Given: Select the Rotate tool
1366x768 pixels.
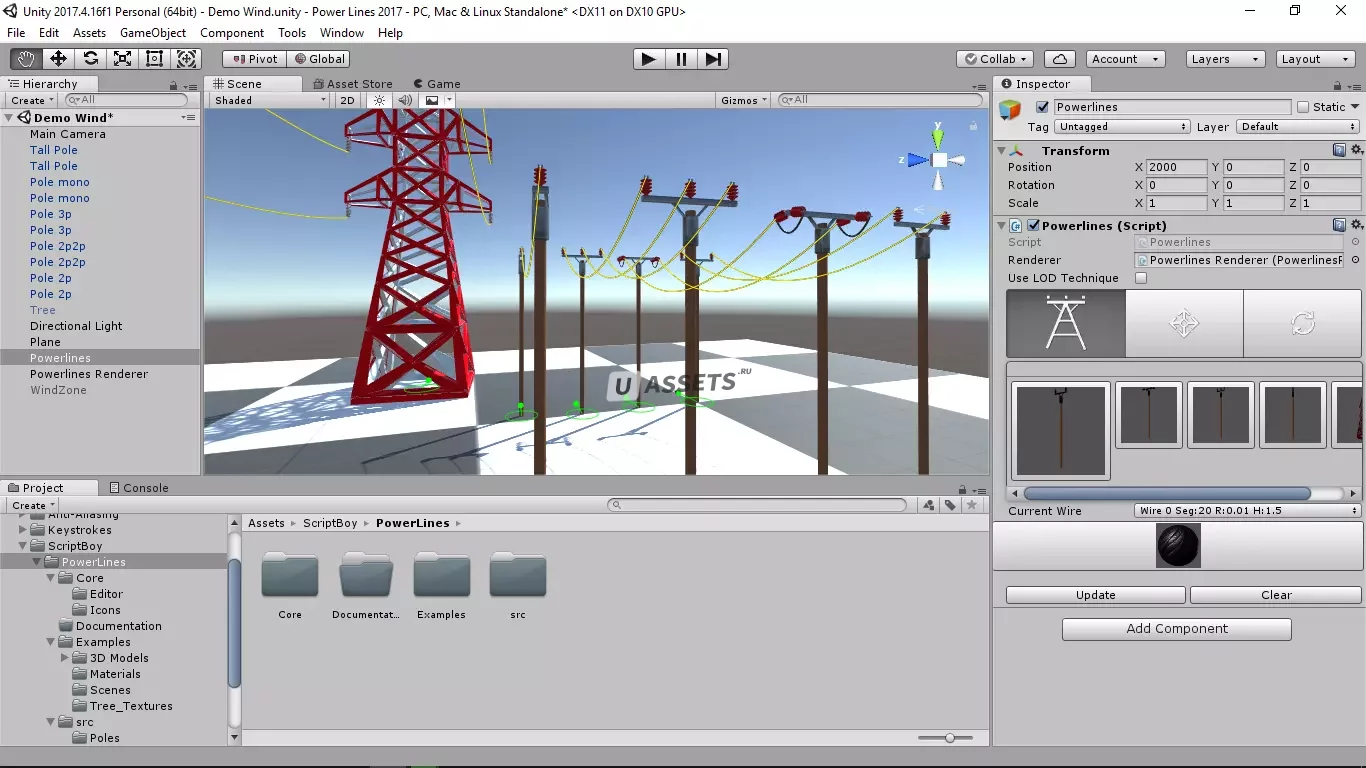Looking at the screenshot, I should click(x=90, y=59).
